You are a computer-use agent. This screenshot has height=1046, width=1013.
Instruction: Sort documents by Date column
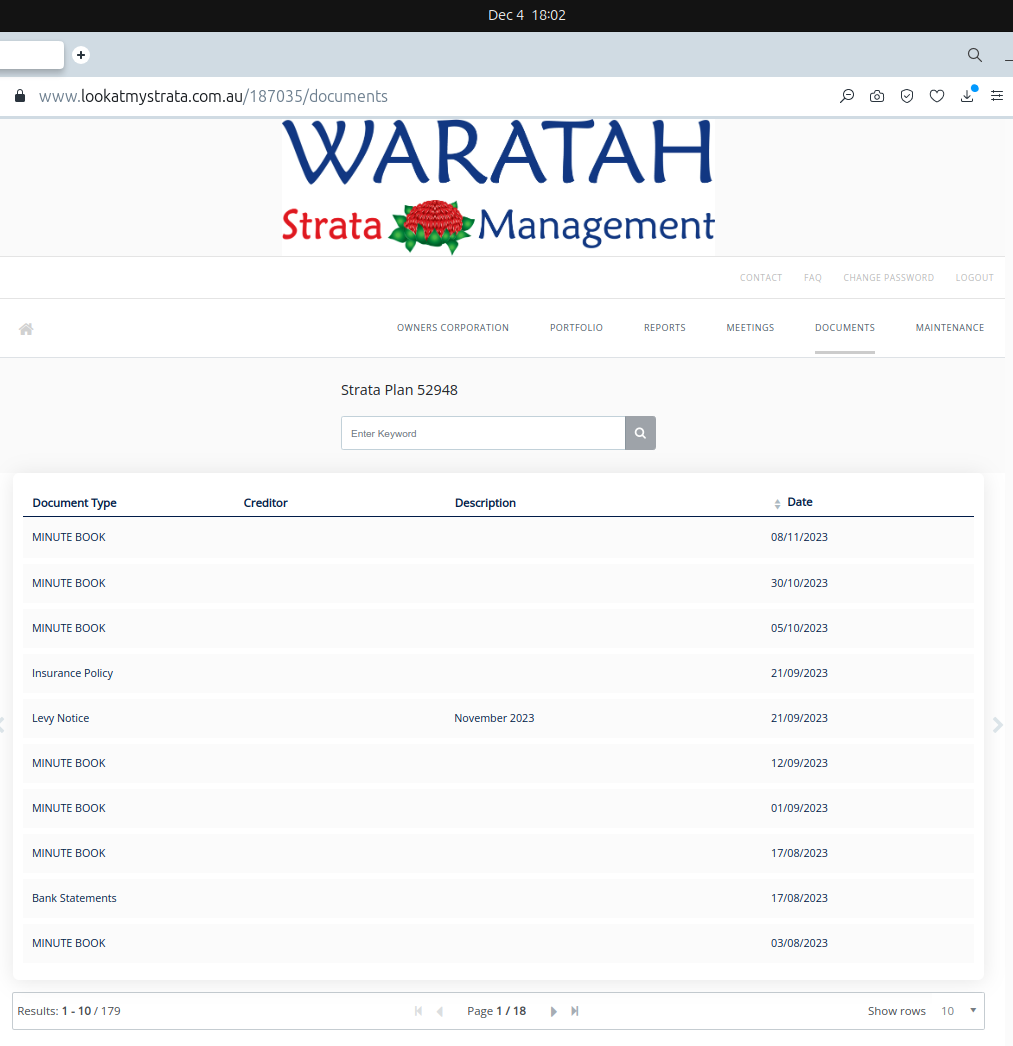798,502
